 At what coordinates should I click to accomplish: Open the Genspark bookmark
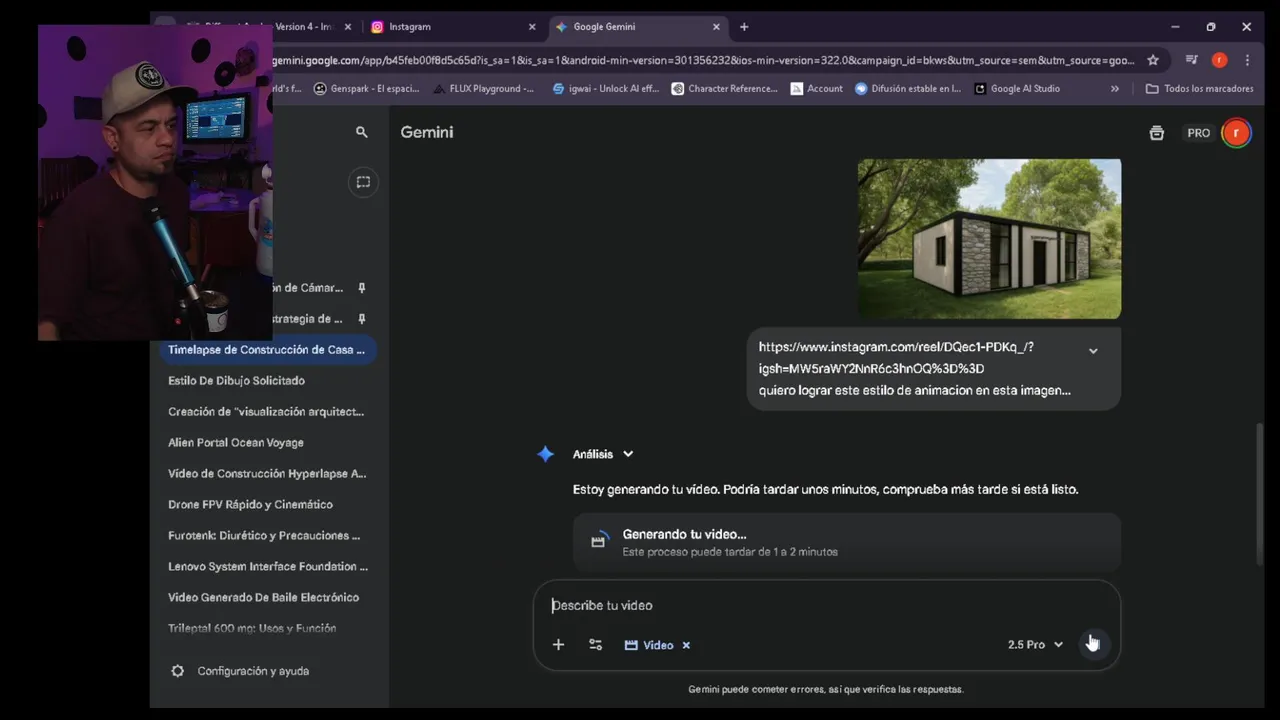click(x=367, y=89)
